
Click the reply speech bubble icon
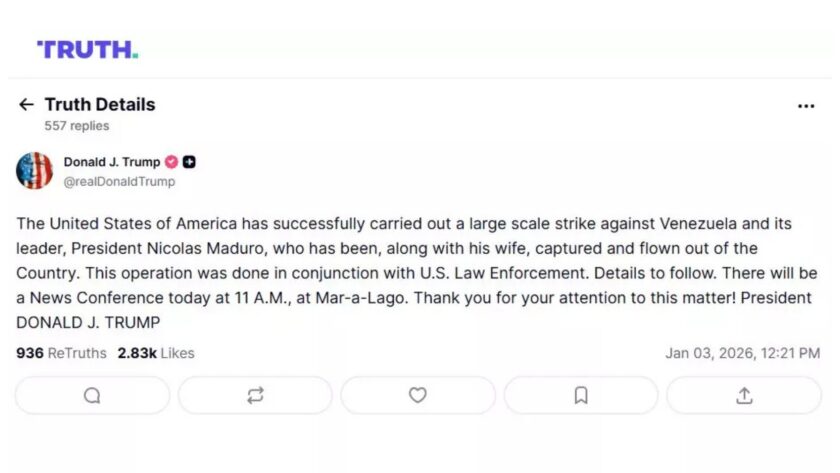tap(92, 395)
